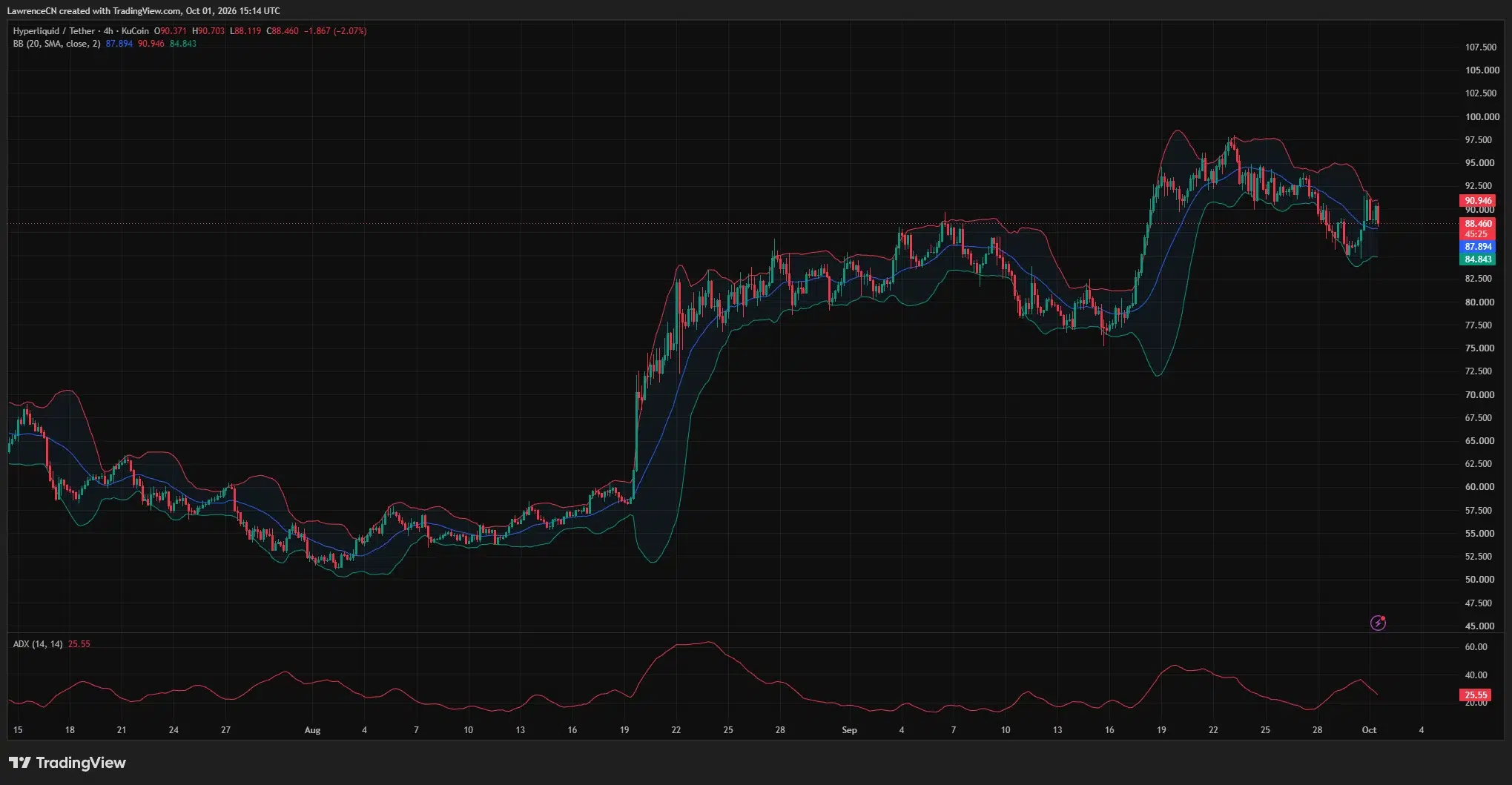The image size is (1512, 785).
Task: Click the H90.703 high value in legend
Action: (x=208, y=31)
